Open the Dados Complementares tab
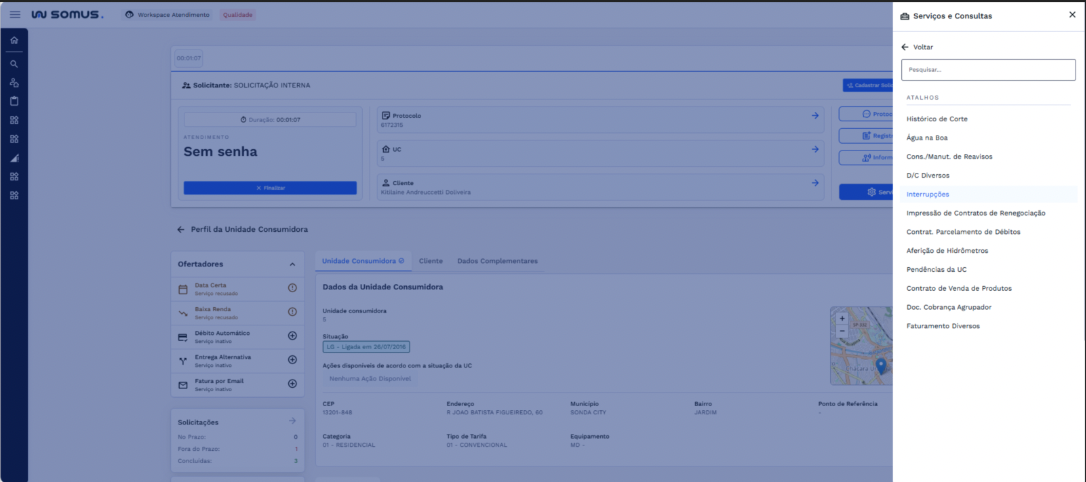 (497, 261)
